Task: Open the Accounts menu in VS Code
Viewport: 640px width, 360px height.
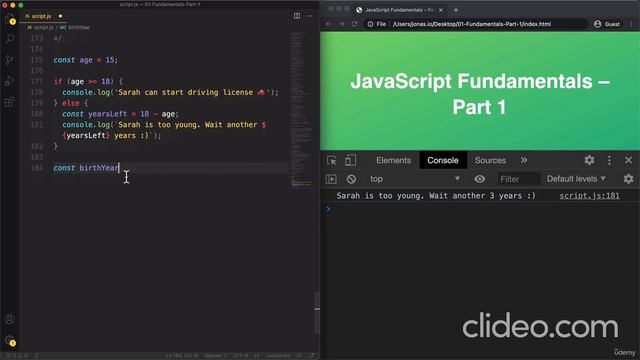Action: [10, 319]
